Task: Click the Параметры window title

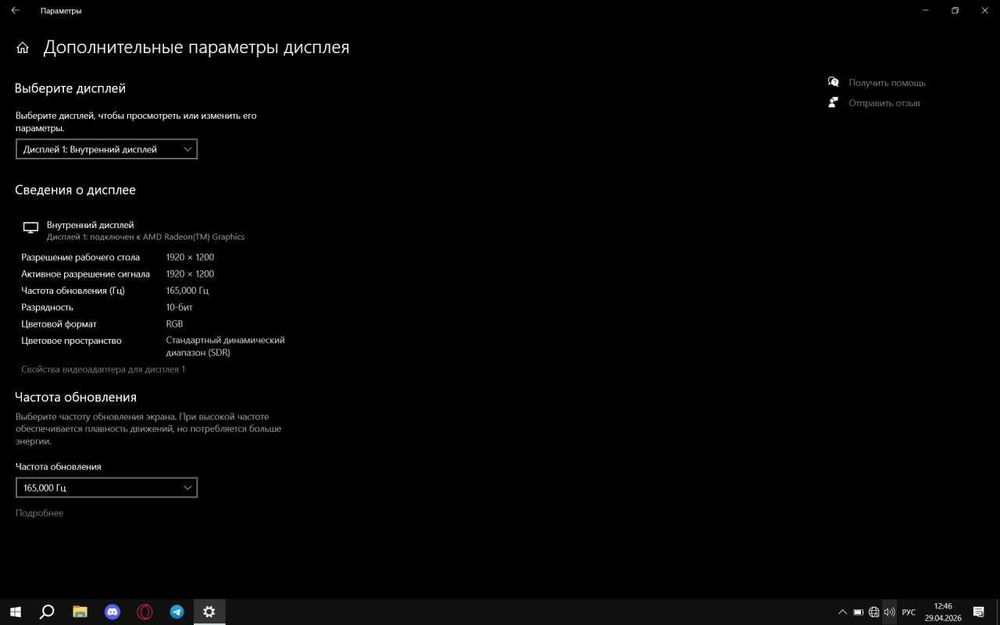Action: point(61,11)
